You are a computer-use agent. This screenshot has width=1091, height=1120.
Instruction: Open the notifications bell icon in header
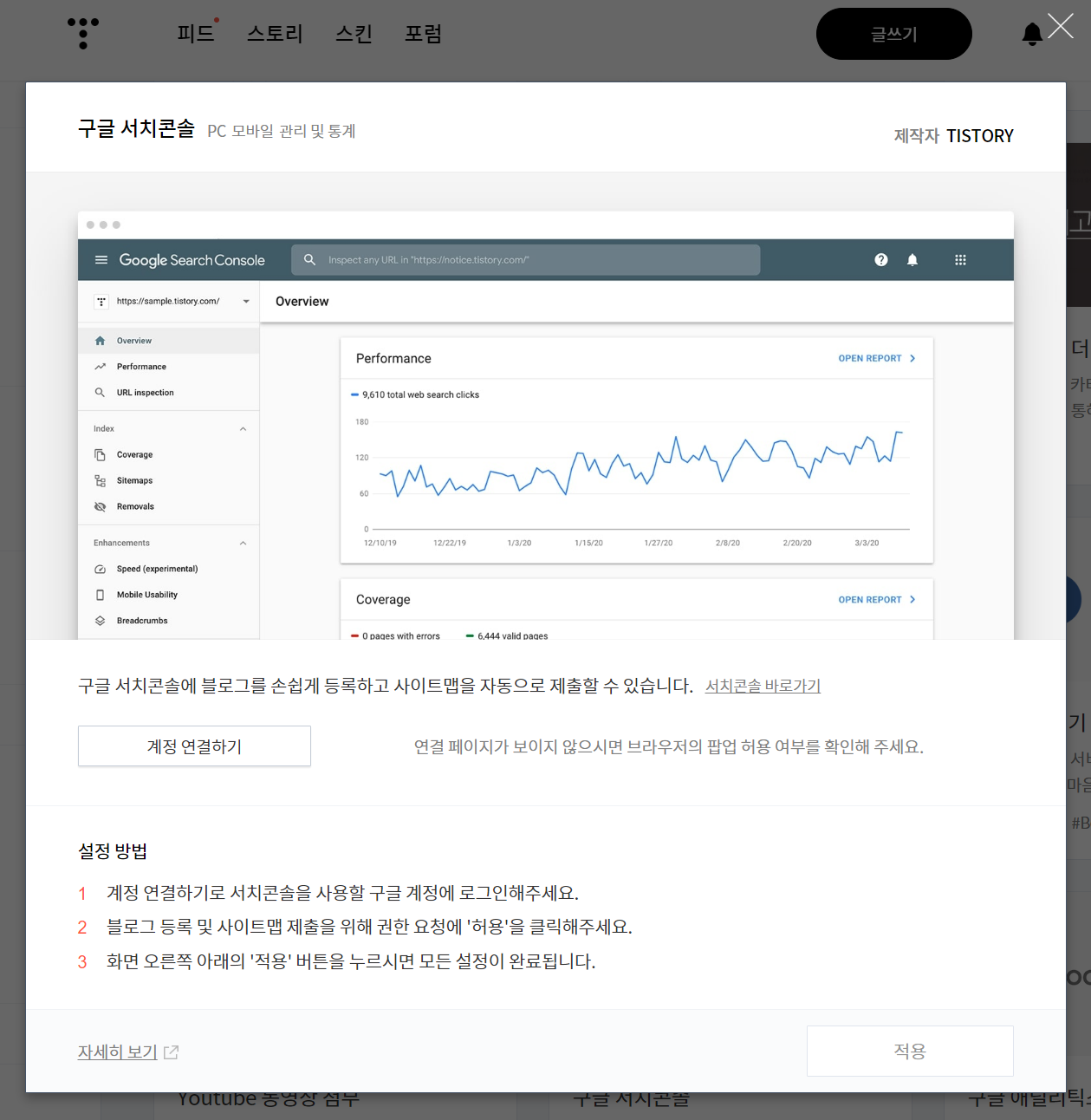click(x=1032, y=35)
